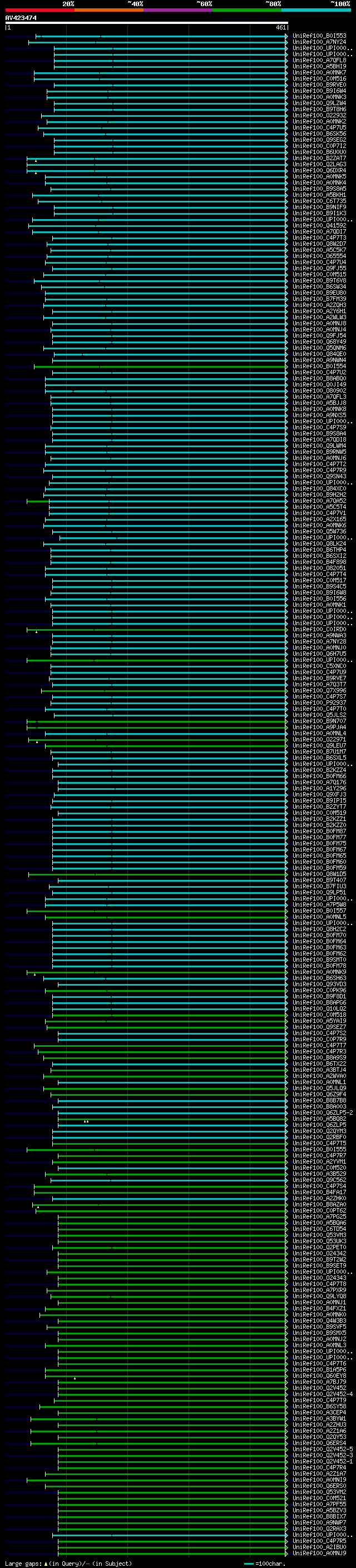Open hit UniRef100_A7QFL8
The width and height of the screenshot is (356, 1568).
[319, 60]
